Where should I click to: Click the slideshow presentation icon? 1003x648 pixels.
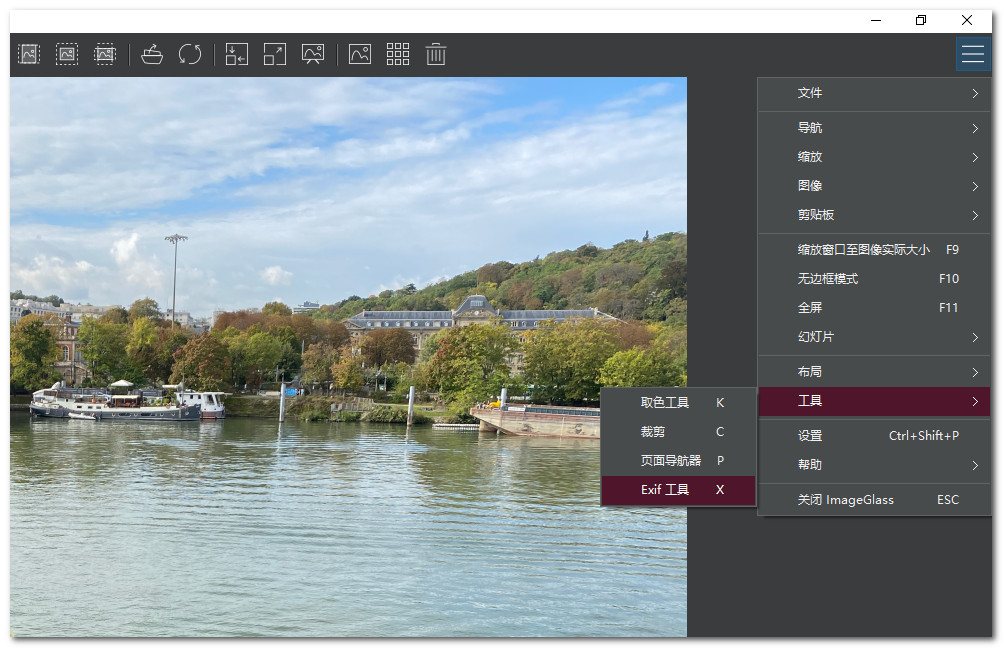pos(313,54)
